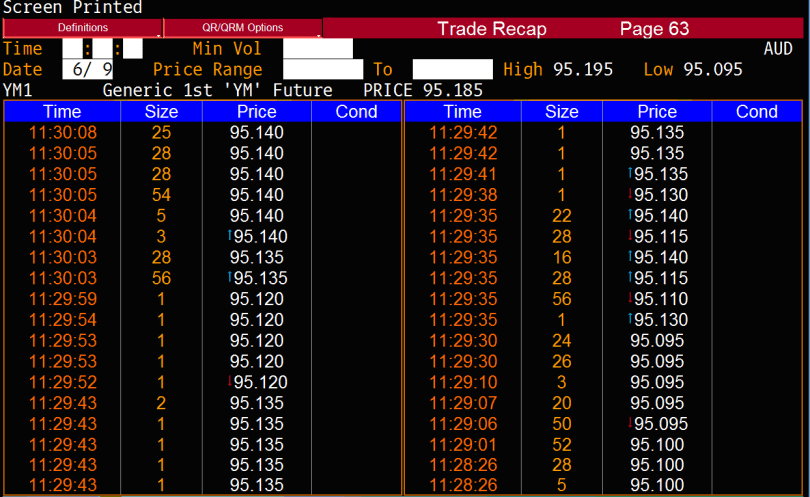Viewport: 810px width, 497px height.
Task: Click the Definitions button
Action: [82, 28]
